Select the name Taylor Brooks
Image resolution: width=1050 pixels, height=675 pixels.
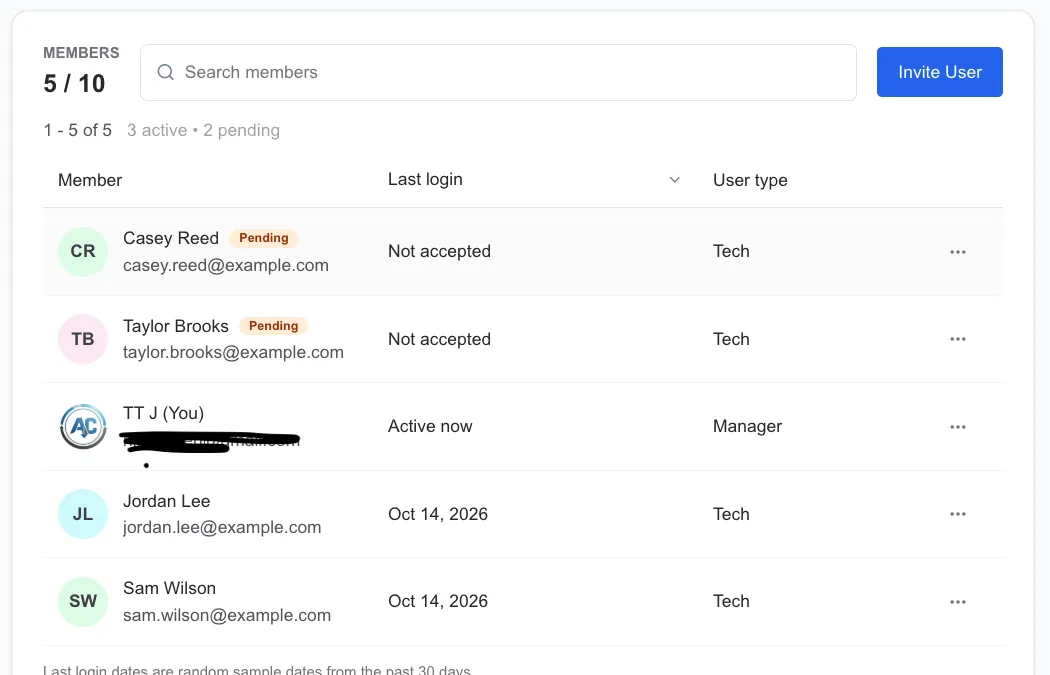click(175, 326)
